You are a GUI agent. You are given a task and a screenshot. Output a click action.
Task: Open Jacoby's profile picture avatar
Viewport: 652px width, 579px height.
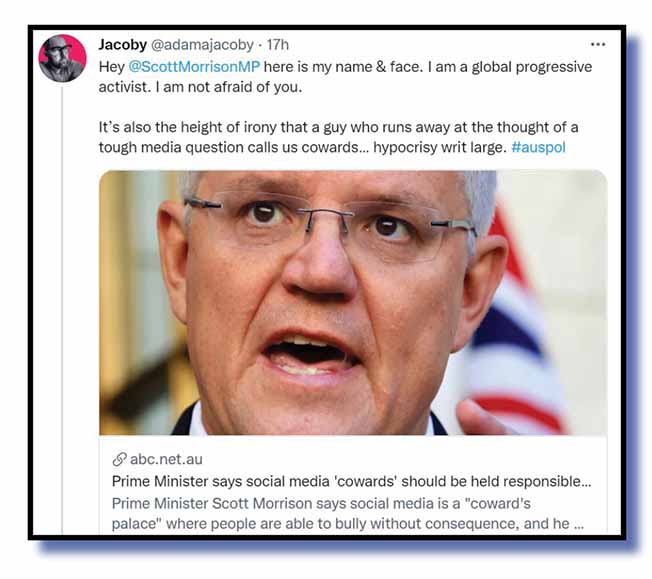point(62,58)
